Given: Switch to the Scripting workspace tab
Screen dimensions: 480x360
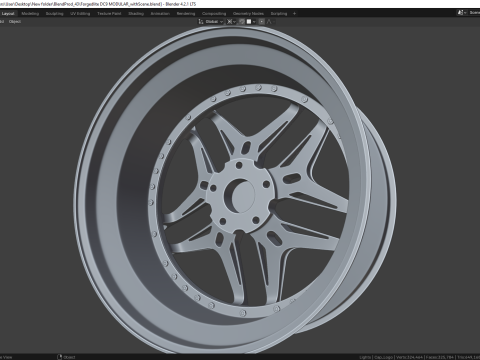Looking at the screenshot, I should pos(279,14).
